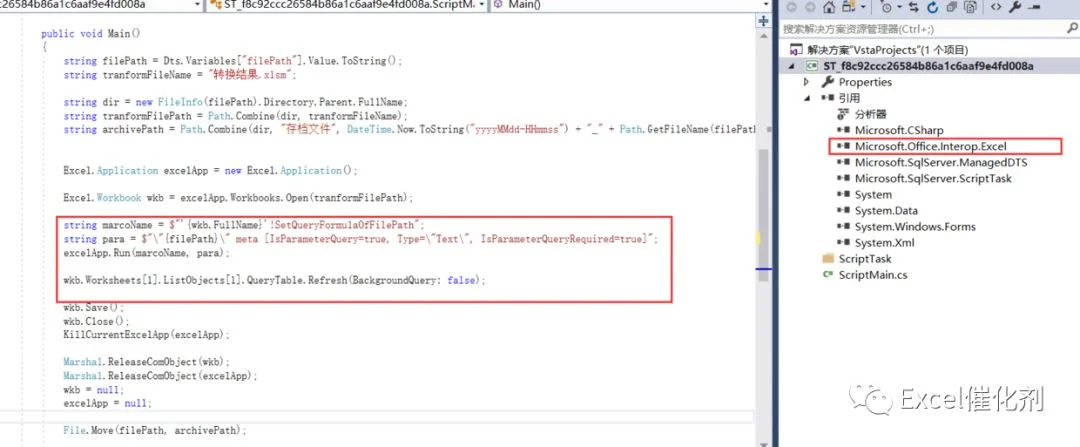
Task: Click the sync with active document icon
Action: (914, 8)
